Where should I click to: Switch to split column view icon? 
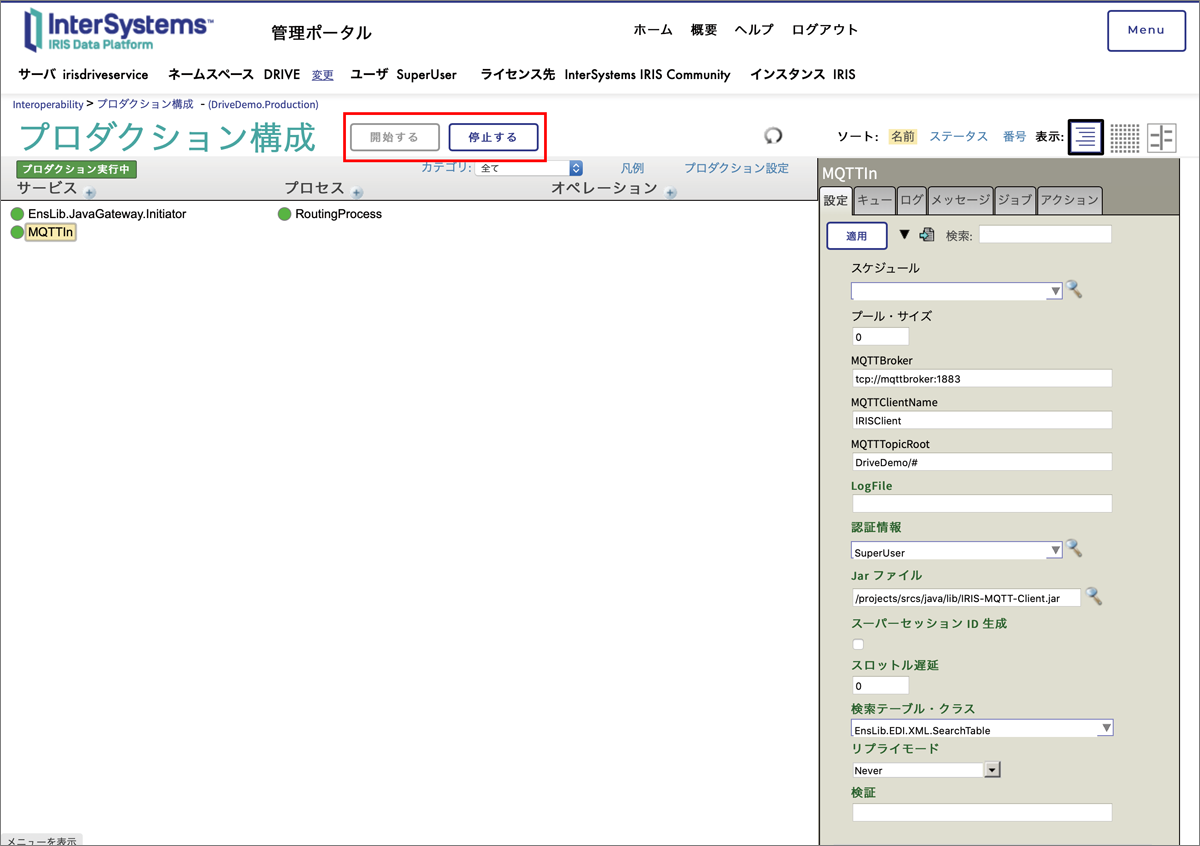tap(1162, 137)
